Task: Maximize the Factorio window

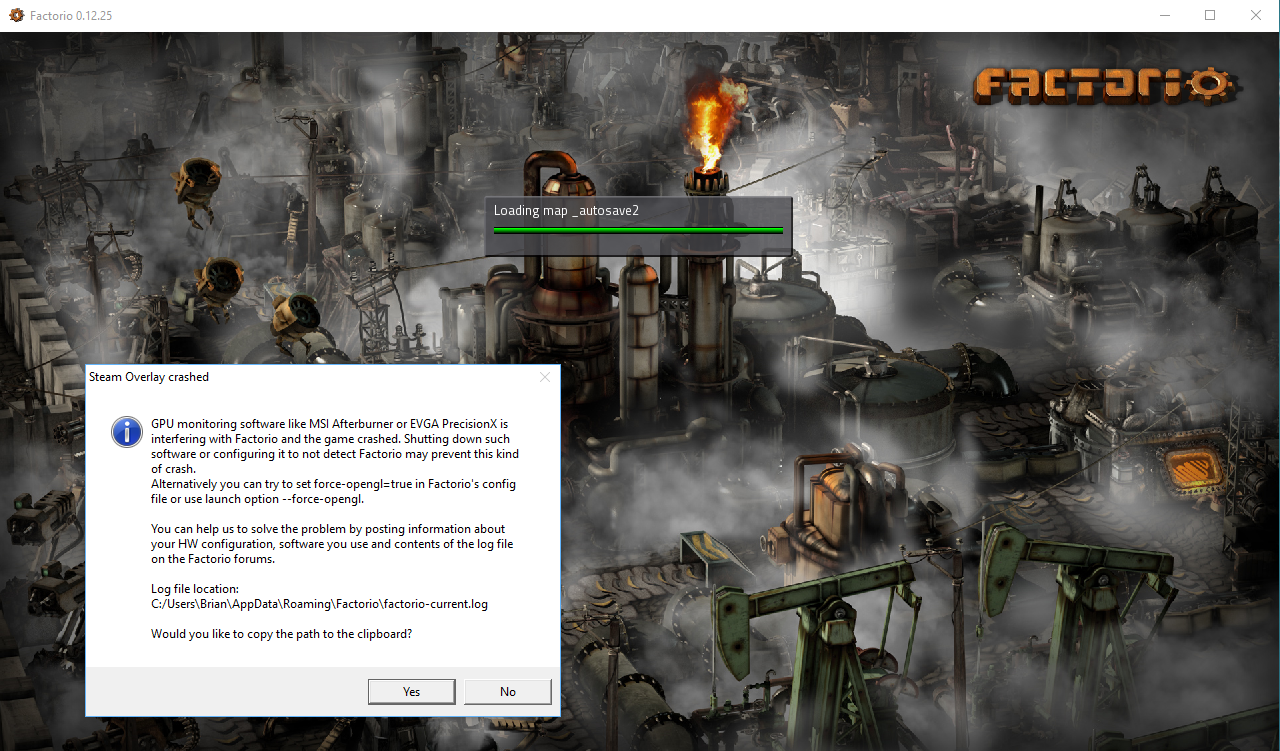Action: 1210,16
